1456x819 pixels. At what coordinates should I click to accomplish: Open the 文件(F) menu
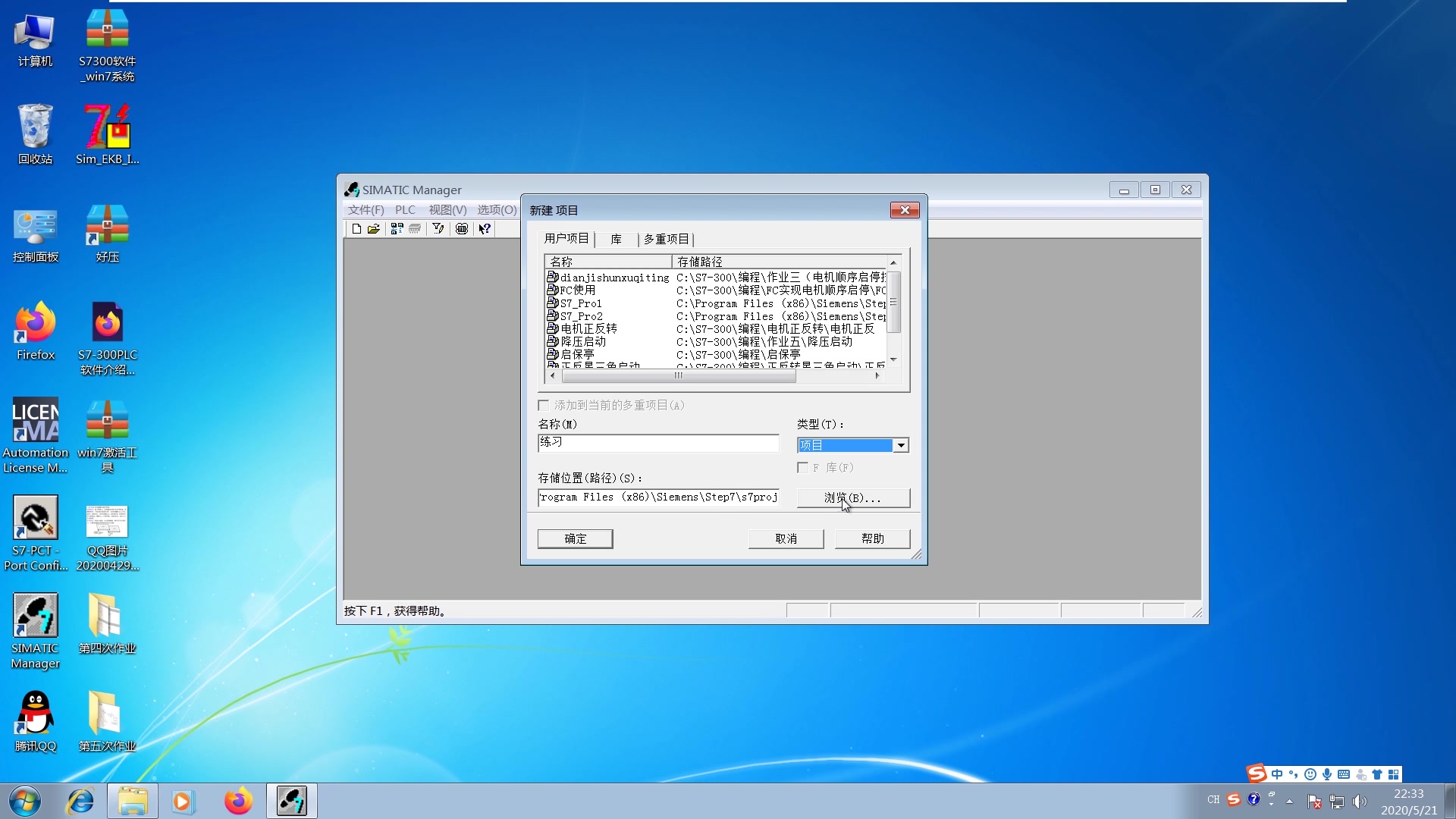point(366,210)
